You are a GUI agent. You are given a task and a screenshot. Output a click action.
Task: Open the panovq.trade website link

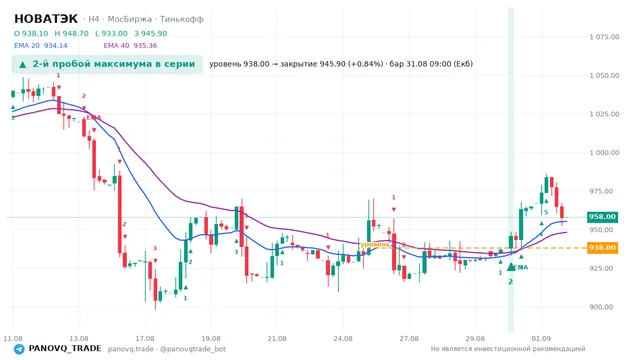pyautogui.click(x=131, y=349)
